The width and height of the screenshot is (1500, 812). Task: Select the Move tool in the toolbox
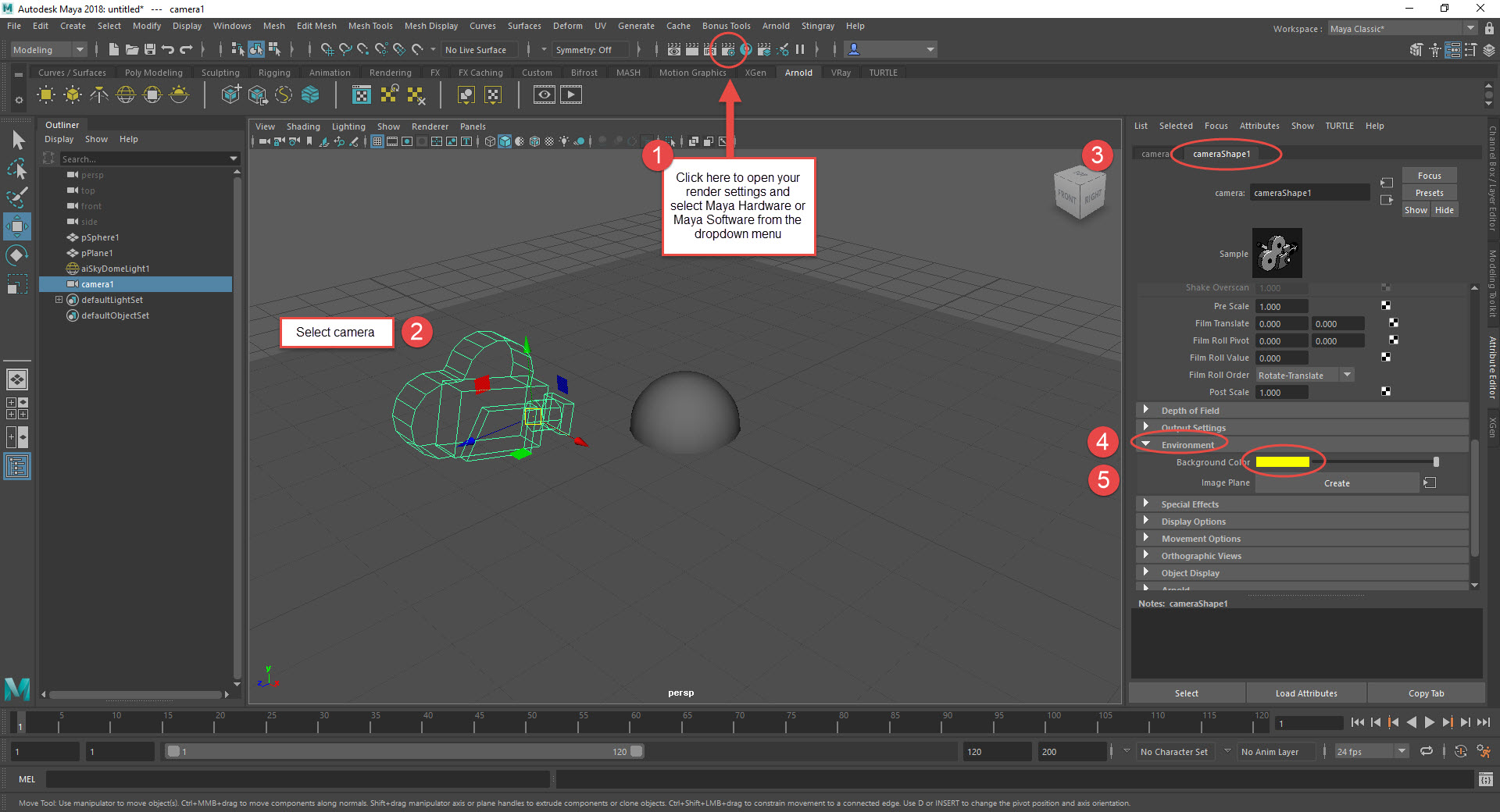(x=17, y=226)
